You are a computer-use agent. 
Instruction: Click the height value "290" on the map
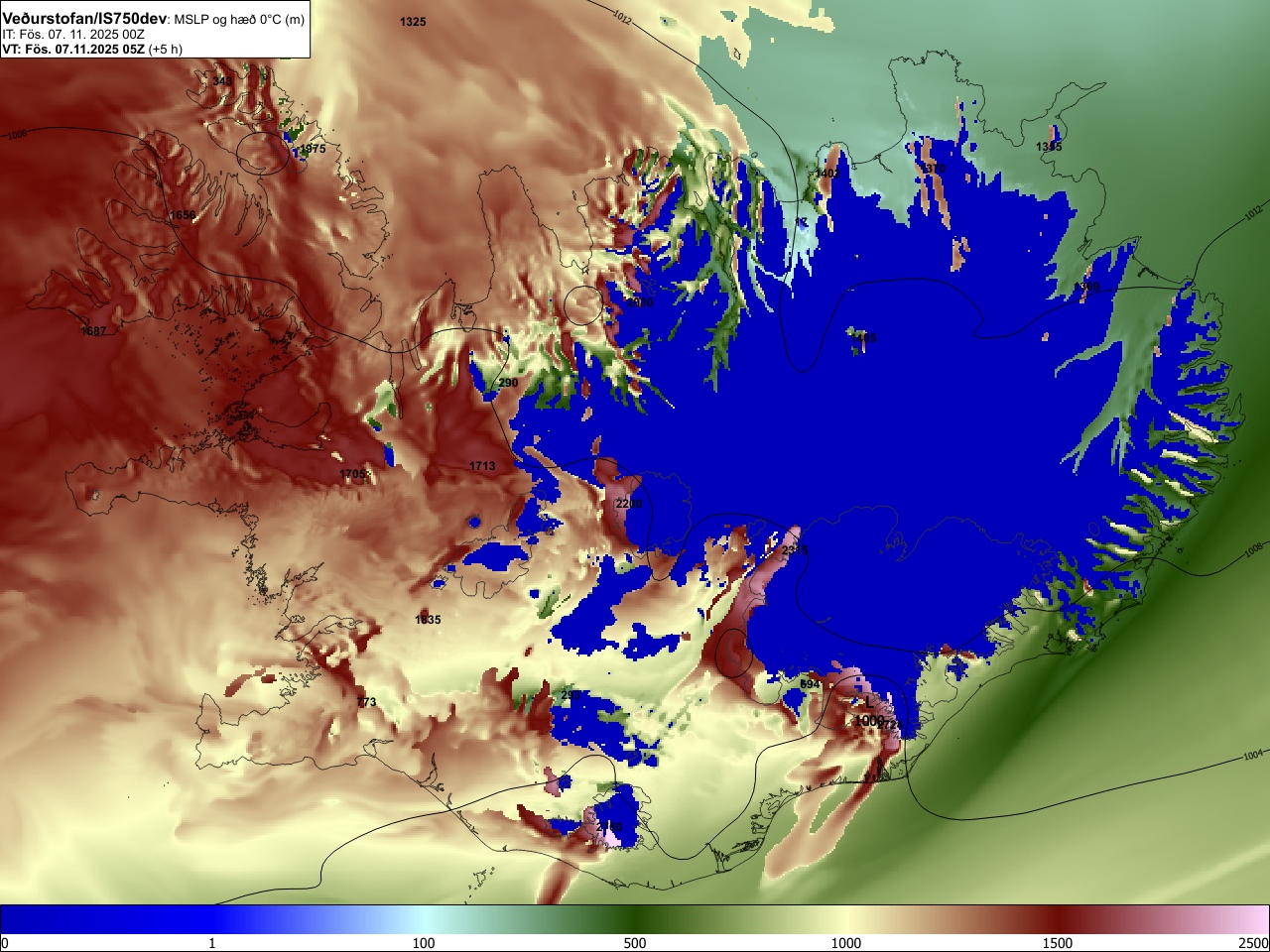(x=508, y=383)
